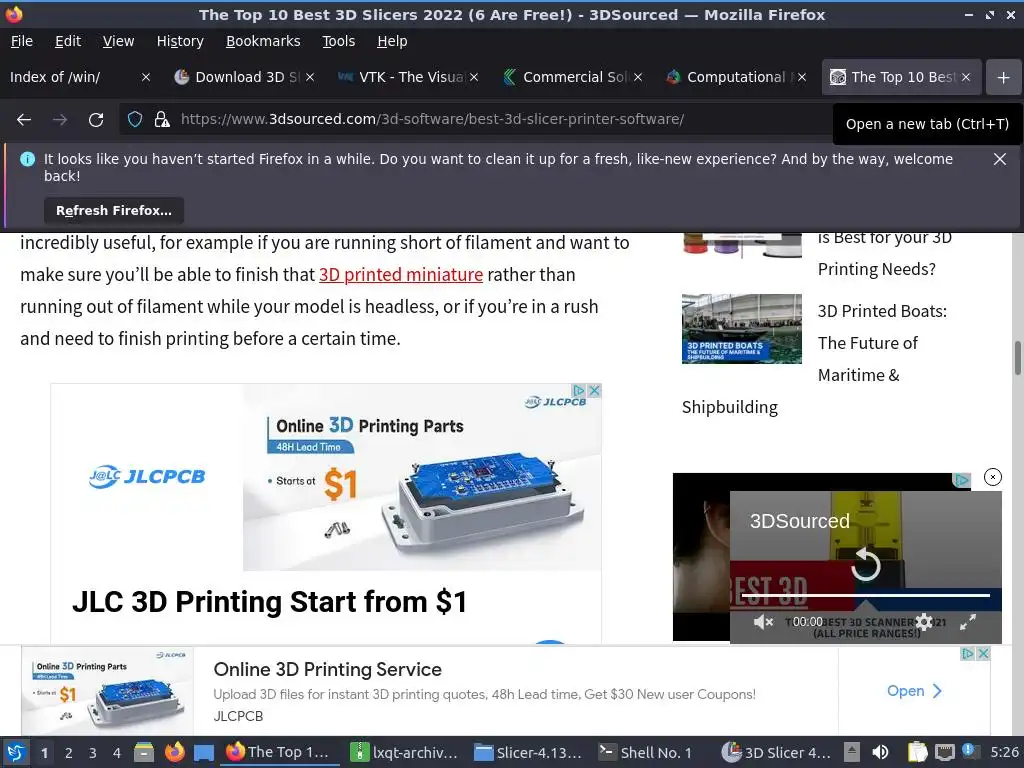Image resolution: width=1024 pixels, height=768 pixels.
Task: Open the Bookmarks menu
Action: coord(263,41)
